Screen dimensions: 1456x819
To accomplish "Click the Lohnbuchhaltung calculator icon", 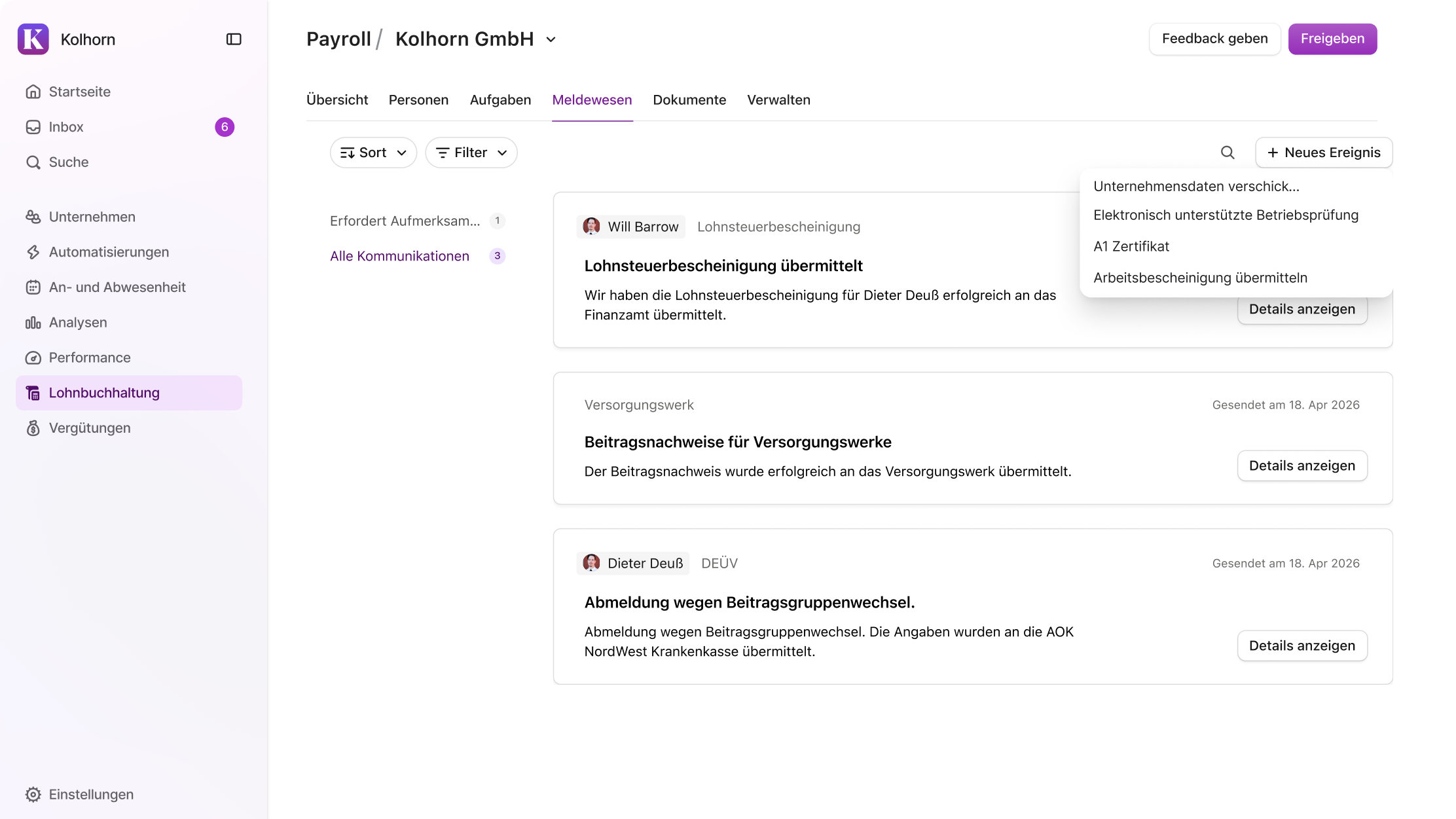I will 33,393.
